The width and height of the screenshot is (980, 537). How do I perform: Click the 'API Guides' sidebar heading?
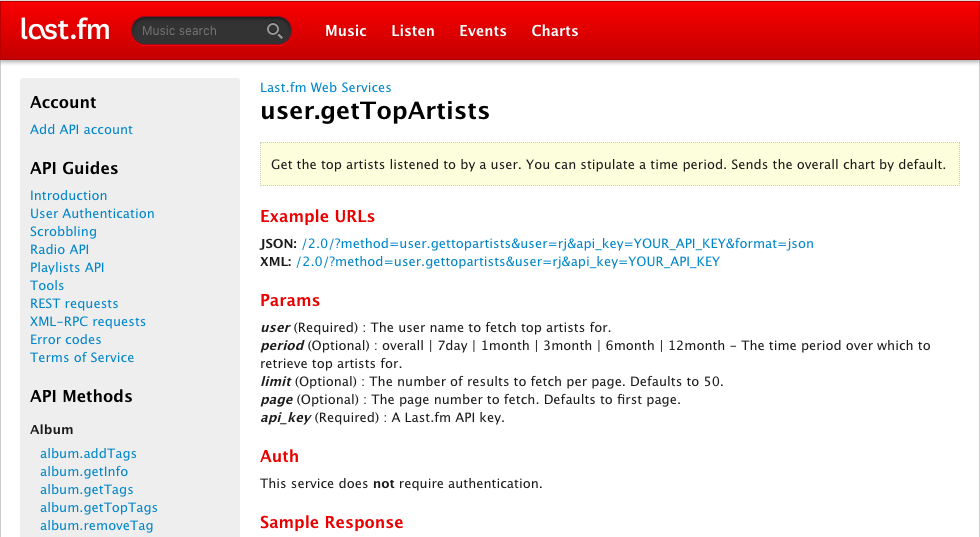[74, 168]
